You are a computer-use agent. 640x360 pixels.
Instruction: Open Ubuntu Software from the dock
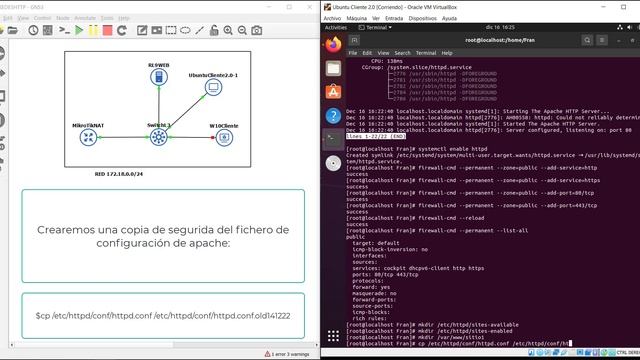333,92
